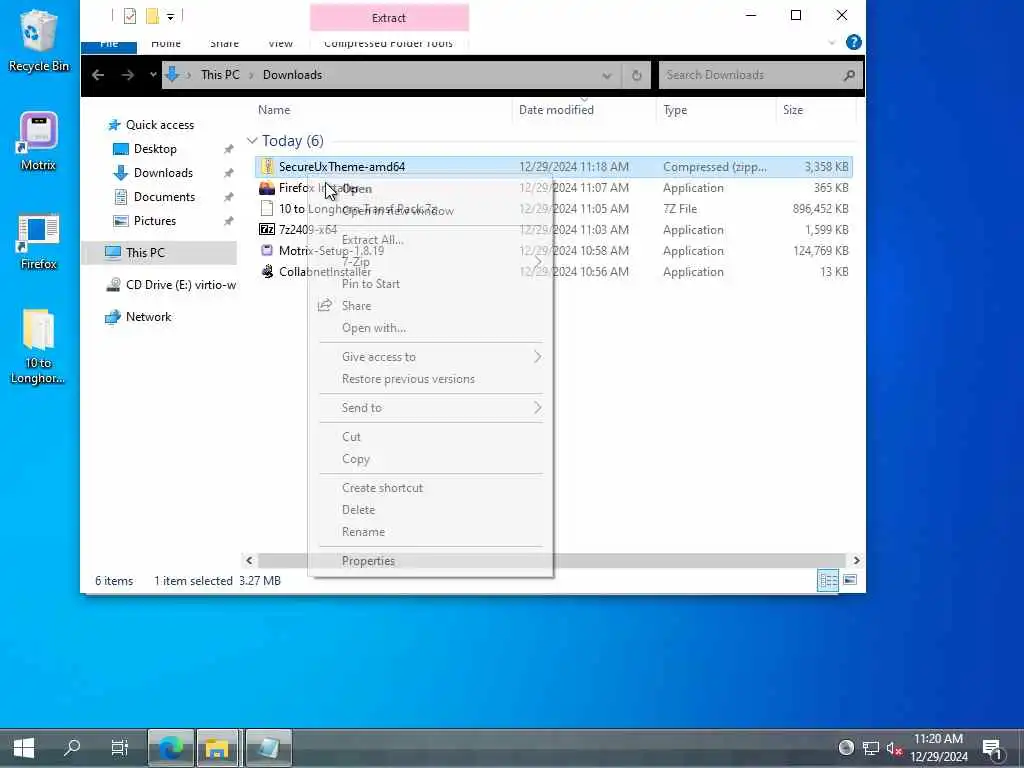This screenshot has width=1024, height=768.
Task: Choose Rename from the context menu
Action: point(431,532)
